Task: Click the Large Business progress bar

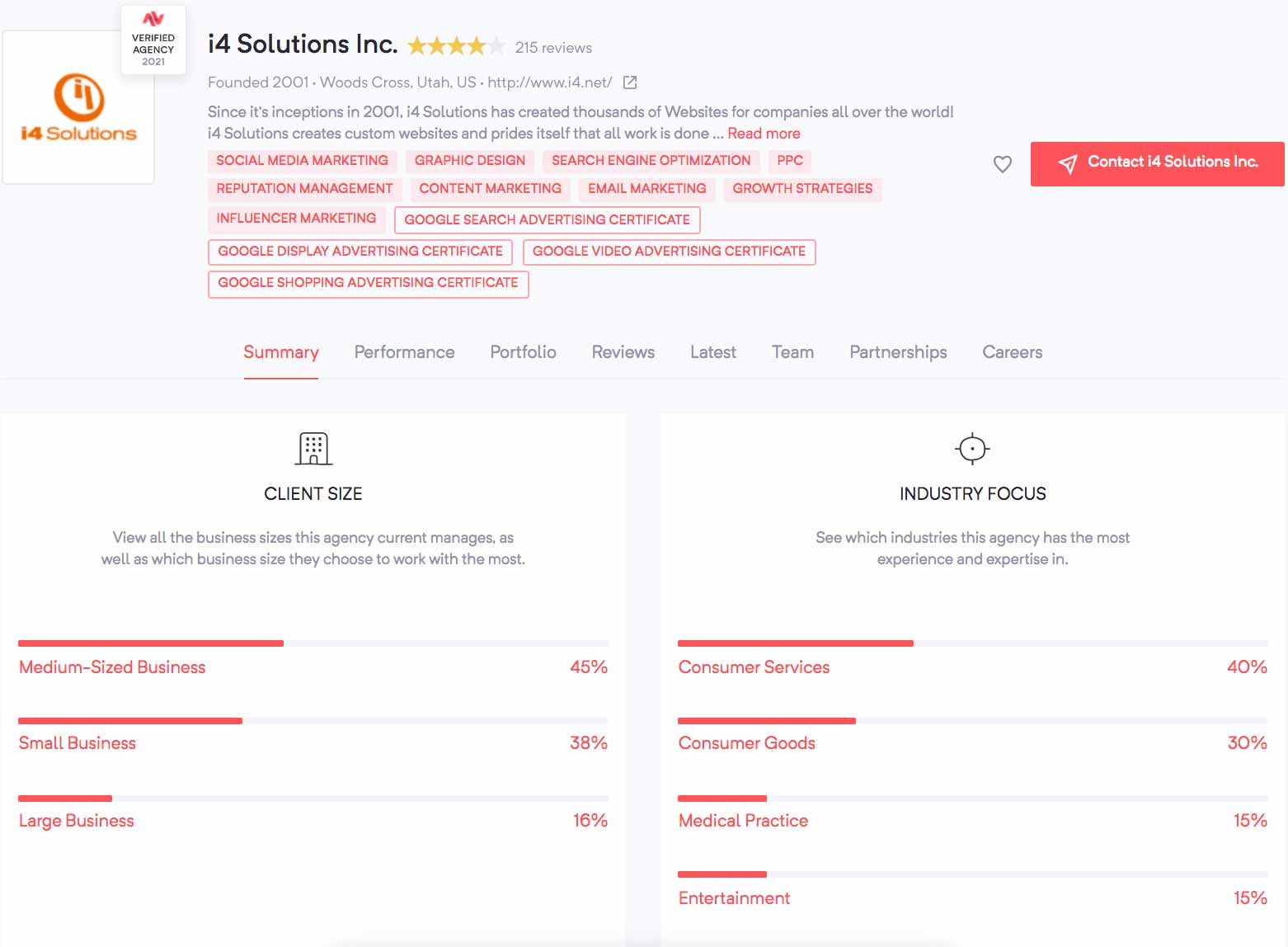Action: pos(313,799)
